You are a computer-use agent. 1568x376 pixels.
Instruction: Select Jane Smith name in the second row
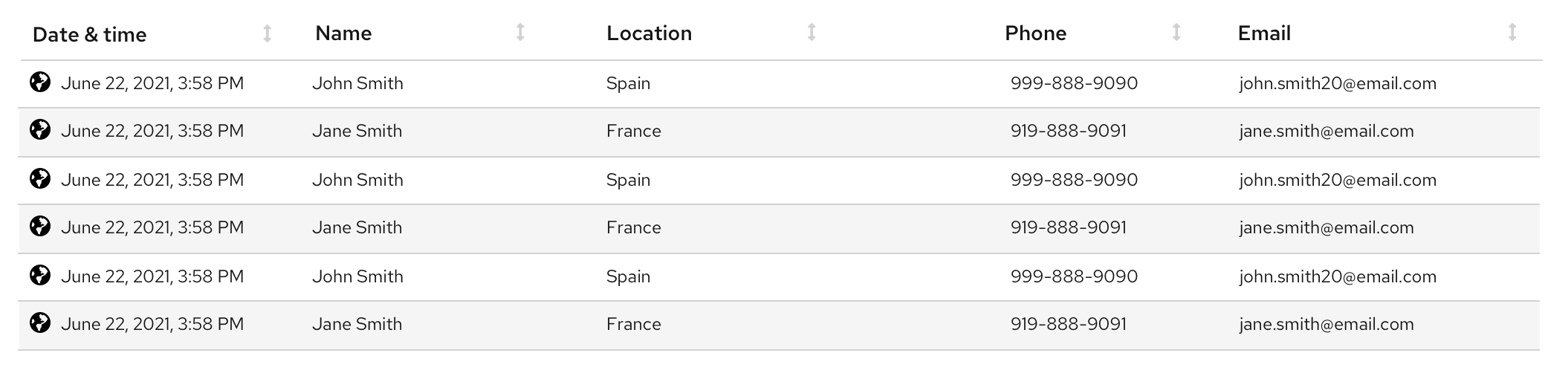point(357,131)
